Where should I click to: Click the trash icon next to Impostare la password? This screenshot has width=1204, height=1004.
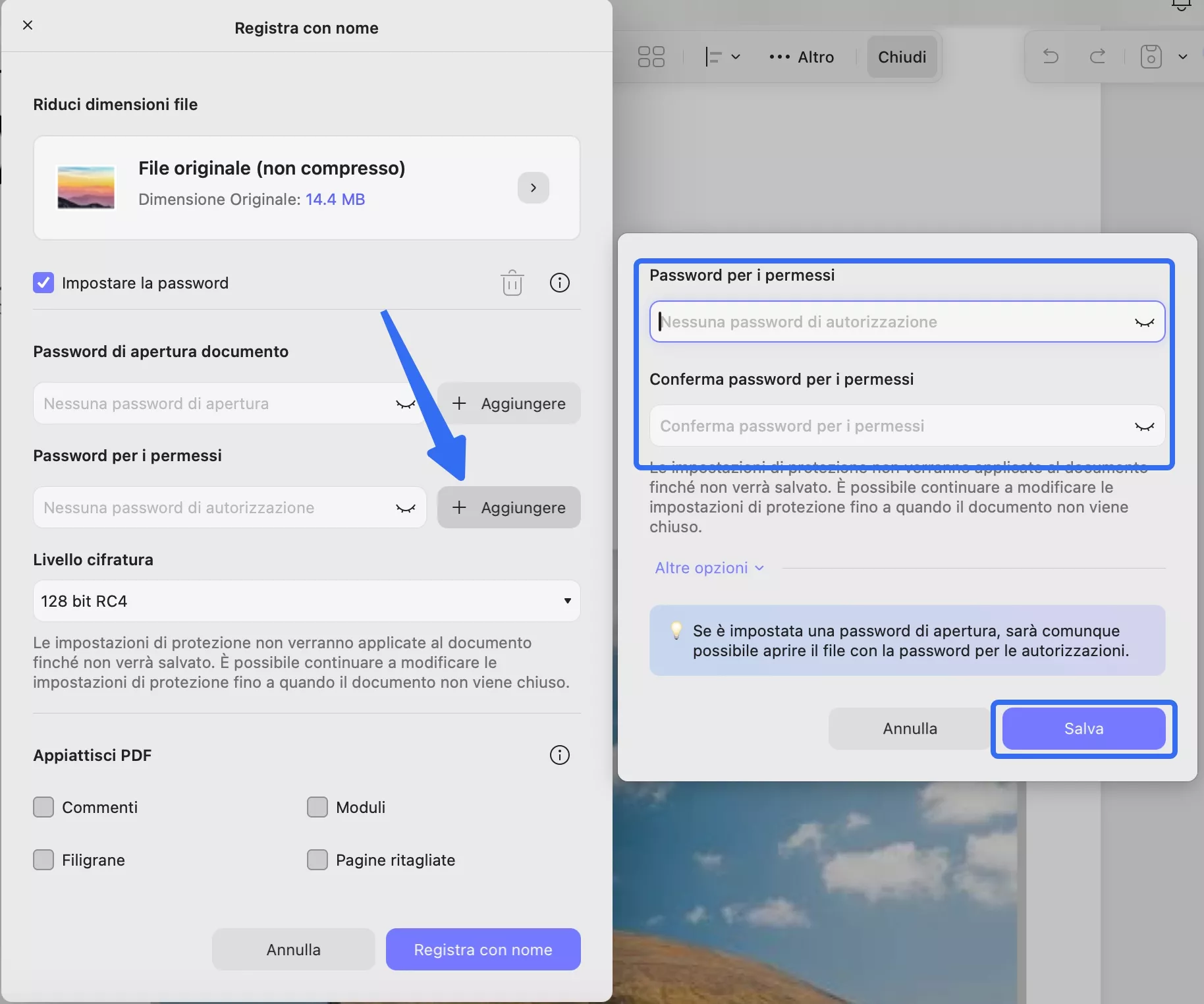pyautogui.click(x=512, y=283)
